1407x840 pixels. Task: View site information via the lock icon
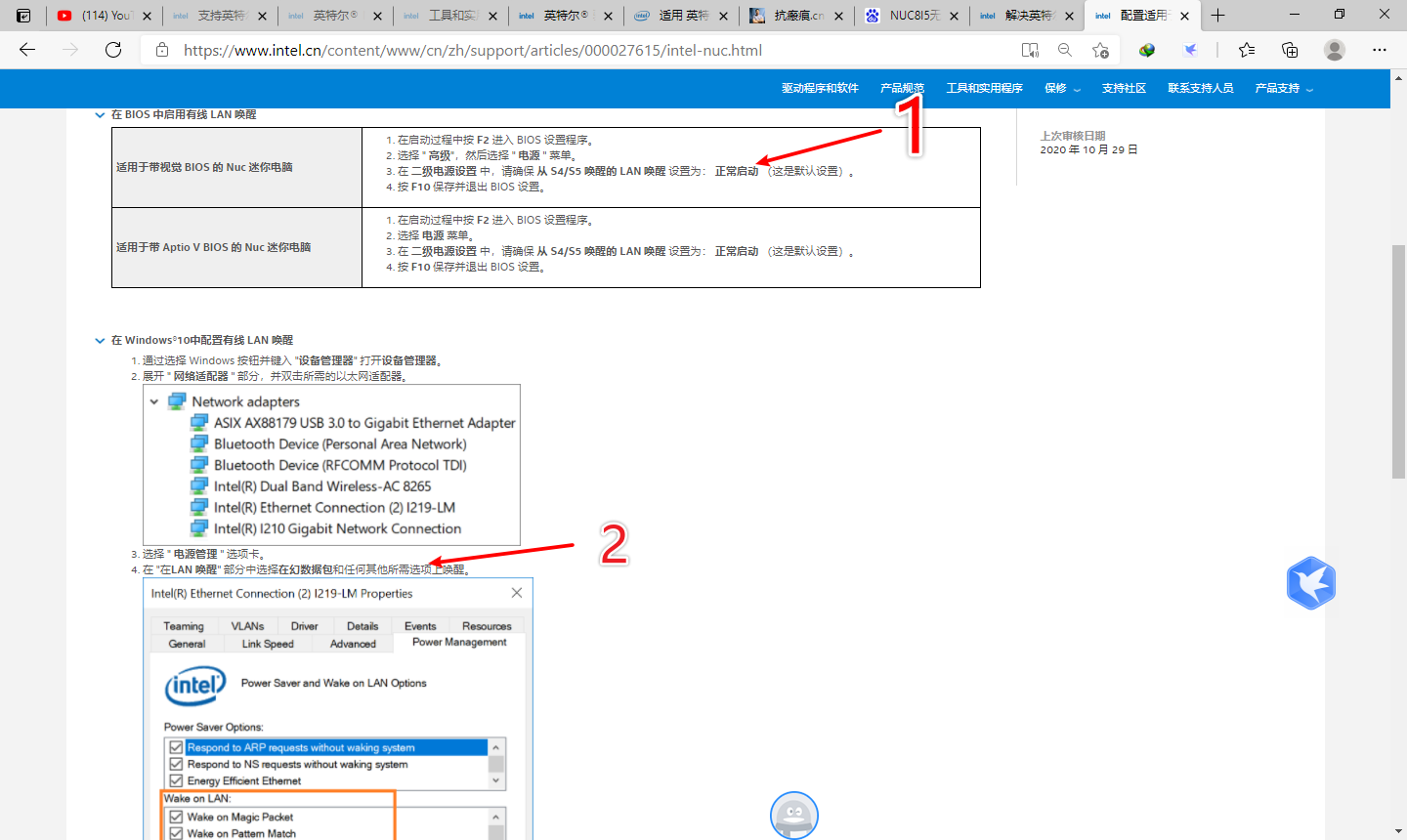(162, 50)
